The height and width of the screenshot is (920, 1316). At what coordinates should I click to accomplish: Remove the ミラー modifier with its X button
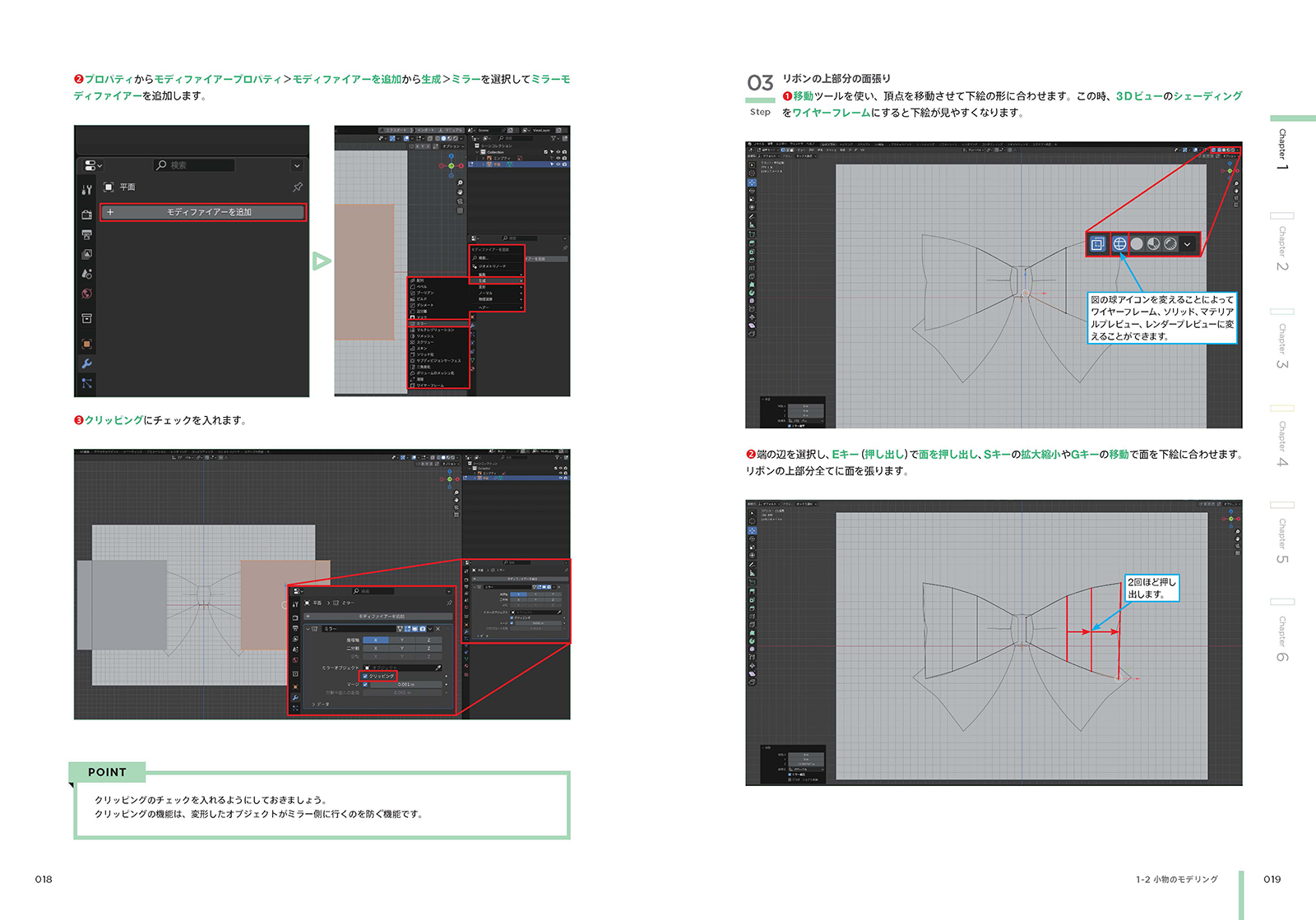point(438,629)
